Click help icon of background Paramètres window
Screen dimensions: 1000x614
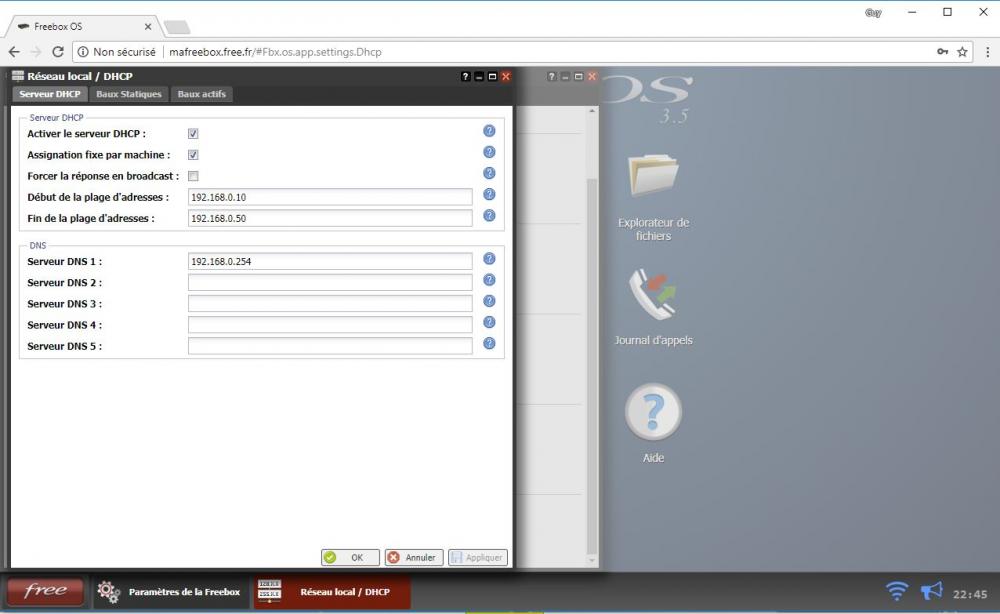coord(552,77)
